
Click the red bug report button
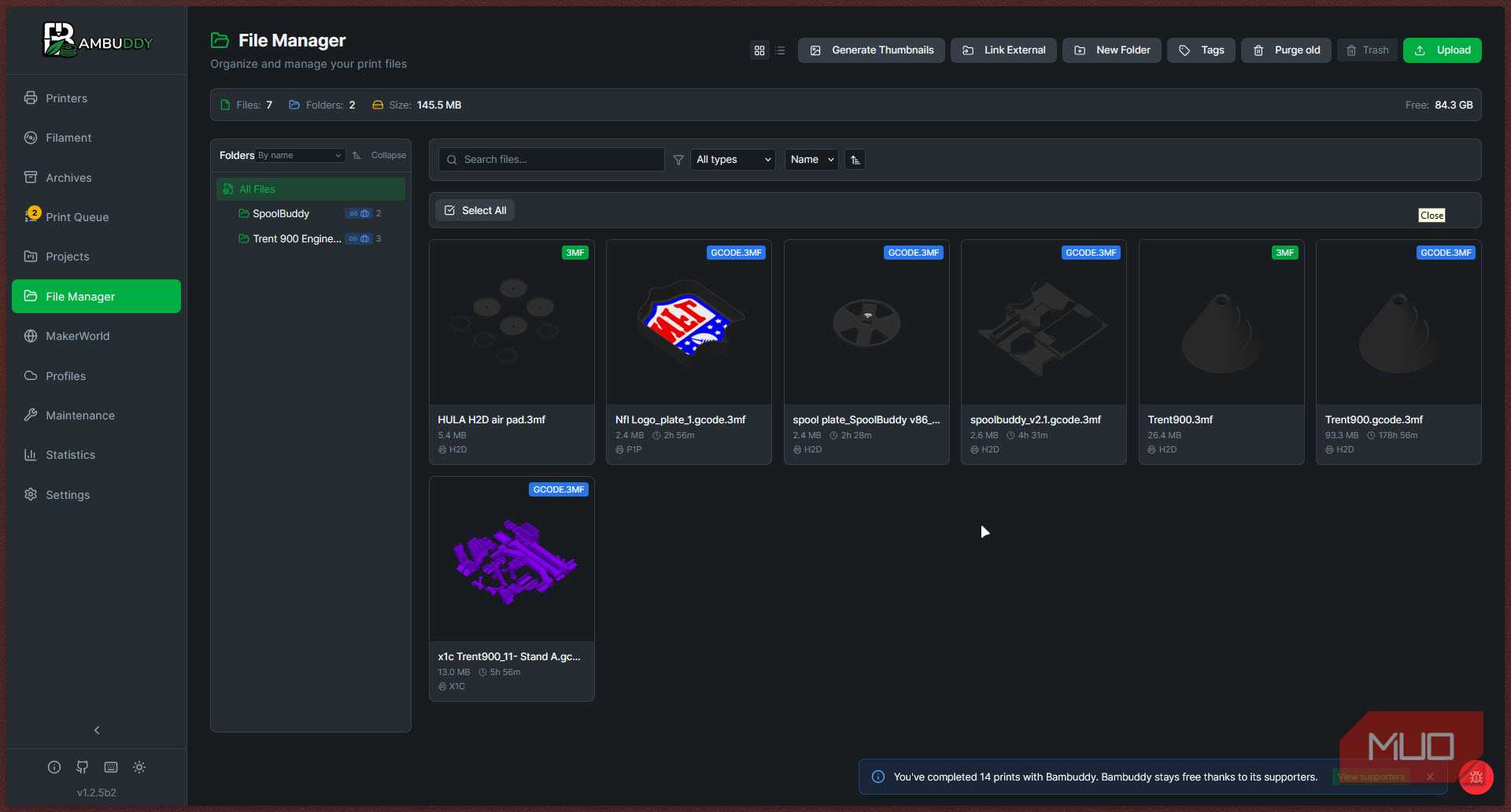(x=1476, y=777)
